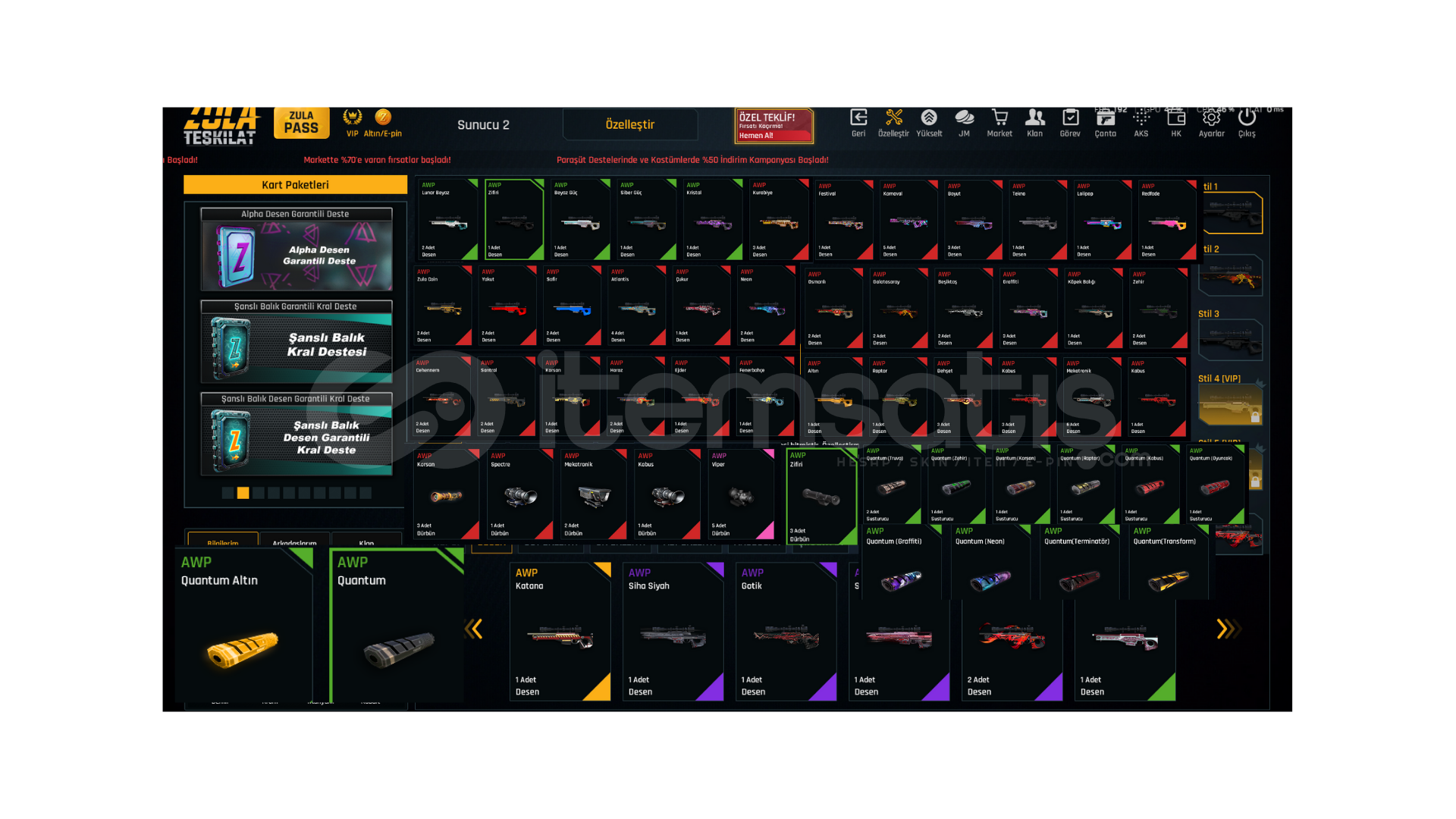Select AWP Katana skin card
Image resolution: width=1456 pixels, height=819 pixels.
coord(560,632)
